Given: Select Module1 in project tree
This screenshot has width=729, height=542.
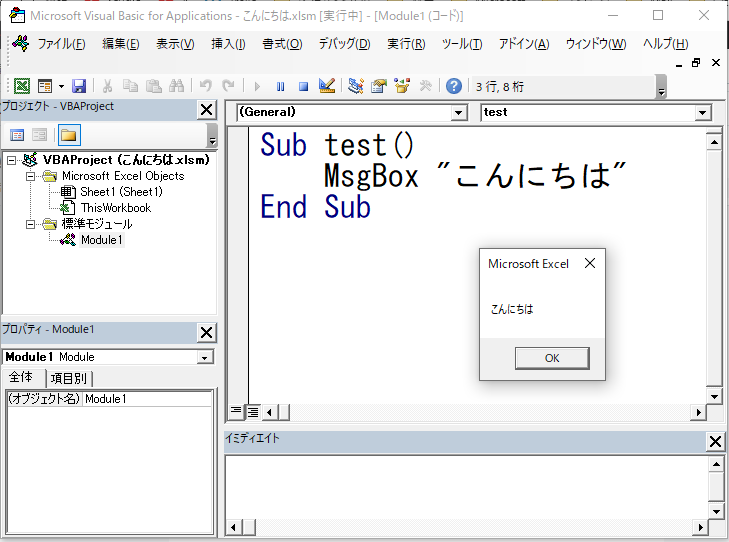Looking at the screenshot, I should [101, 240].
